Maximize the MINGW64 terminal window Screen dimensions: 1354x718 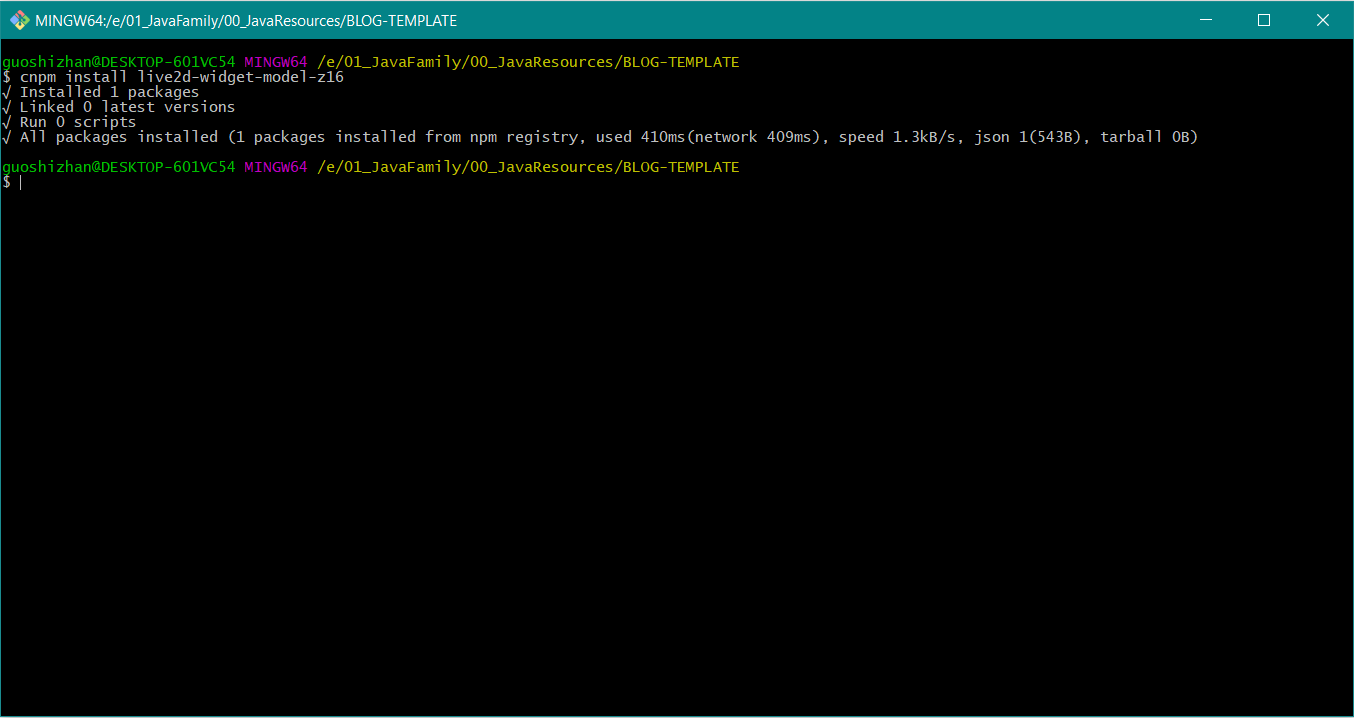[x=1264, y=20]
